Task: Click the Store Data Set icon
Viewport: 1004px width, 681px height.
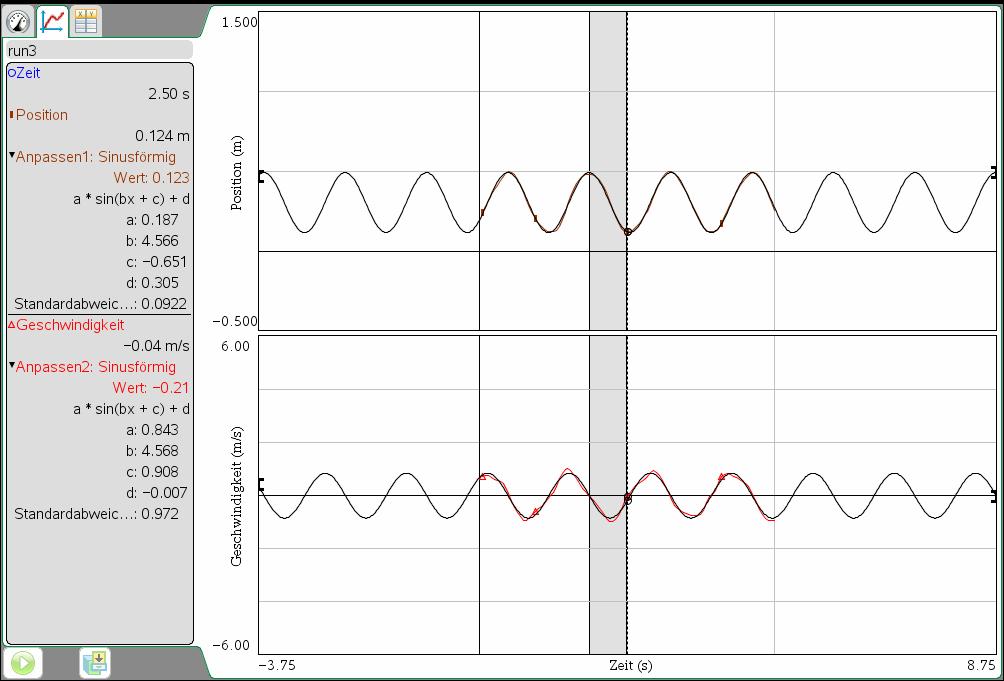Action: (95, 662)
